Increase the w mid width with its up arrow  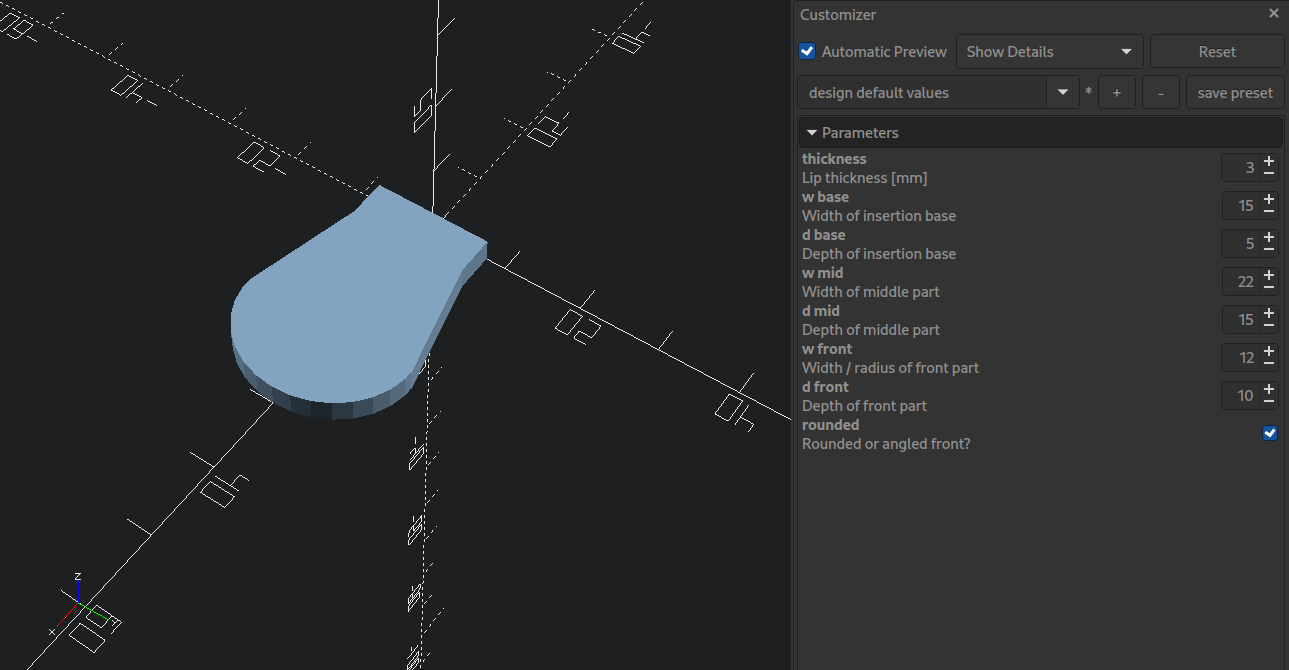tap(1269, 277)
